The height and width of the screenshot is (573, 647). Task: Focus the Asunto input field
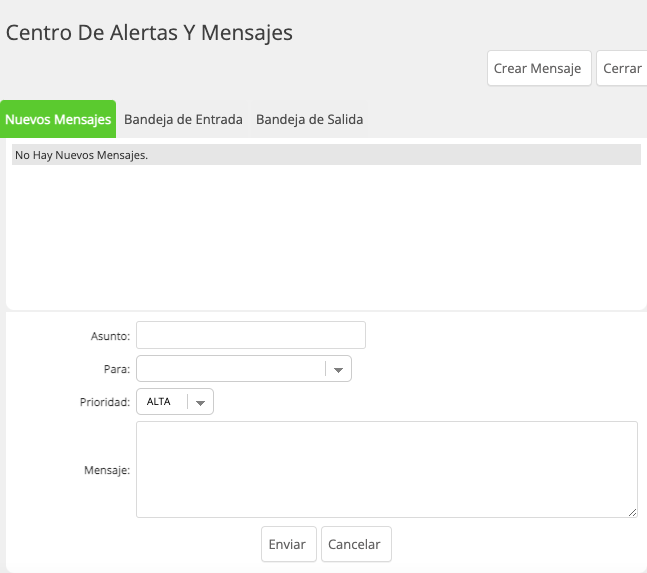pyautogui.click(x=251, y=335)
